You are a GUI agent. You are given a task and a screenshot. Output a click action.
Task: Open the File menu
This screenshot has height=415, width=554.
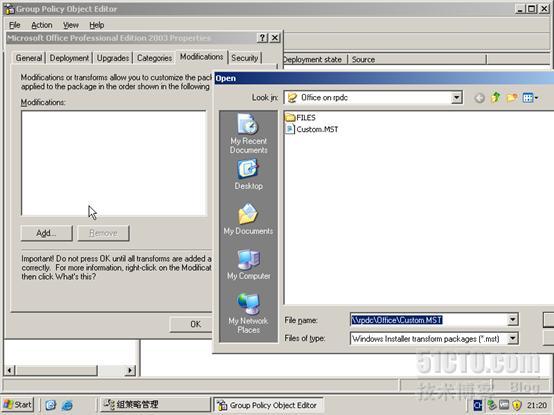click(x=14, y=25)
